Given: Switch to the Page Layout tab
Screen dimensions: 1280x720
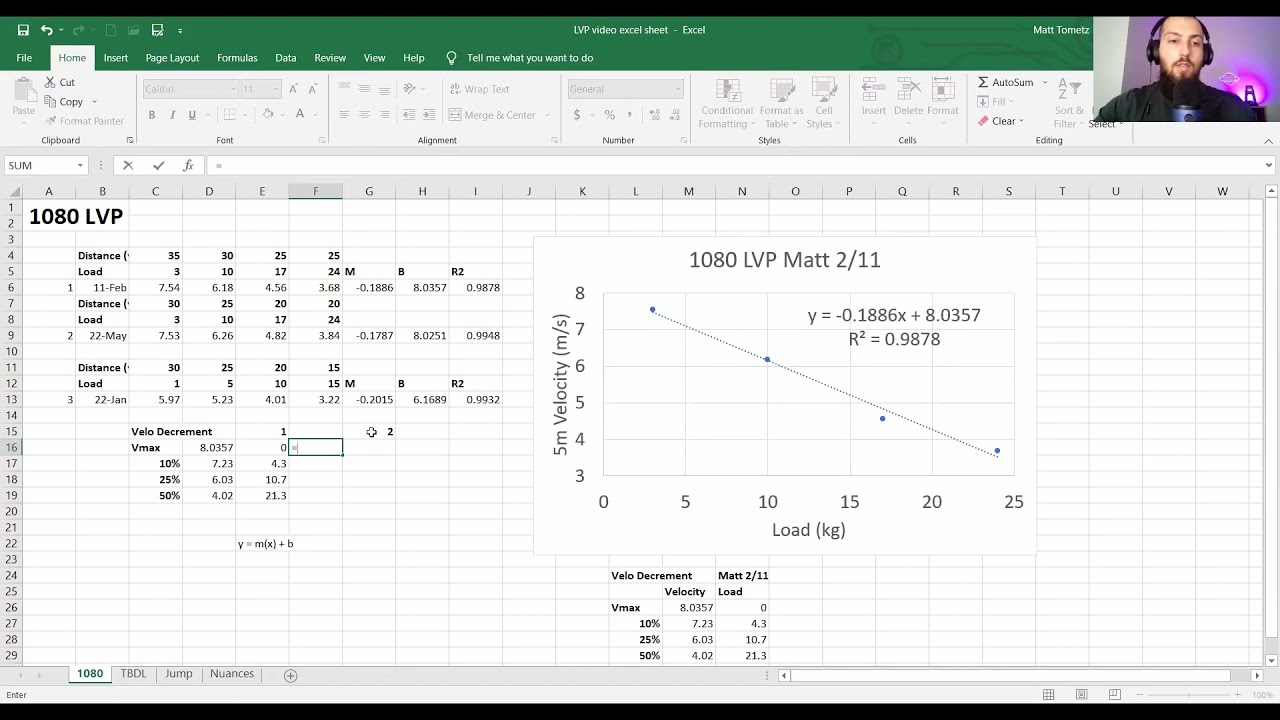Looking at the screenshot, I should point(172,58).
